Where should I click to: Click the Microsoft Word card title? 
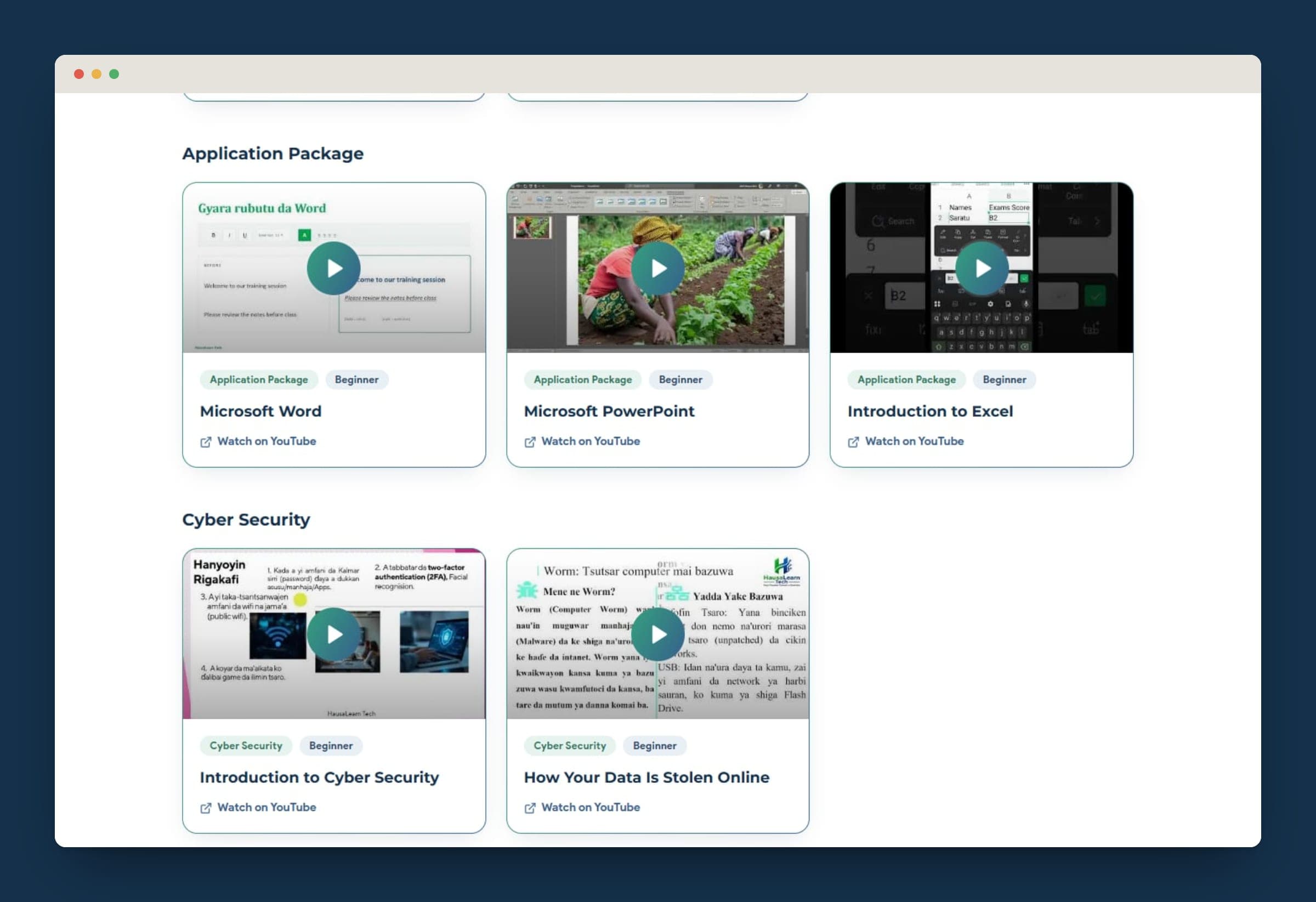[x=260, y=411]
